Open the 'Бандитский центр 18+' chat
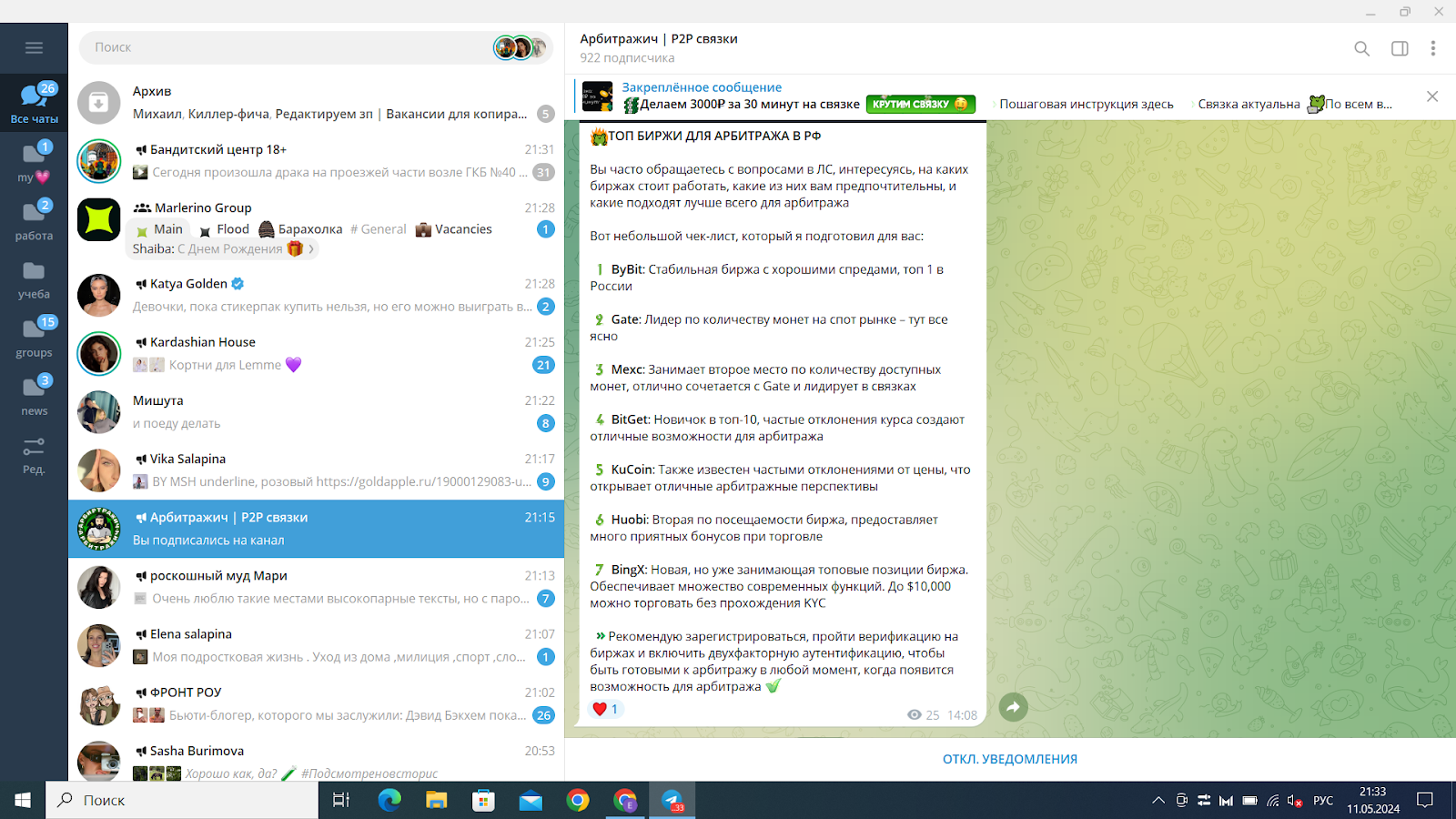Viewport: 1456px width, 819px height. 316,161
